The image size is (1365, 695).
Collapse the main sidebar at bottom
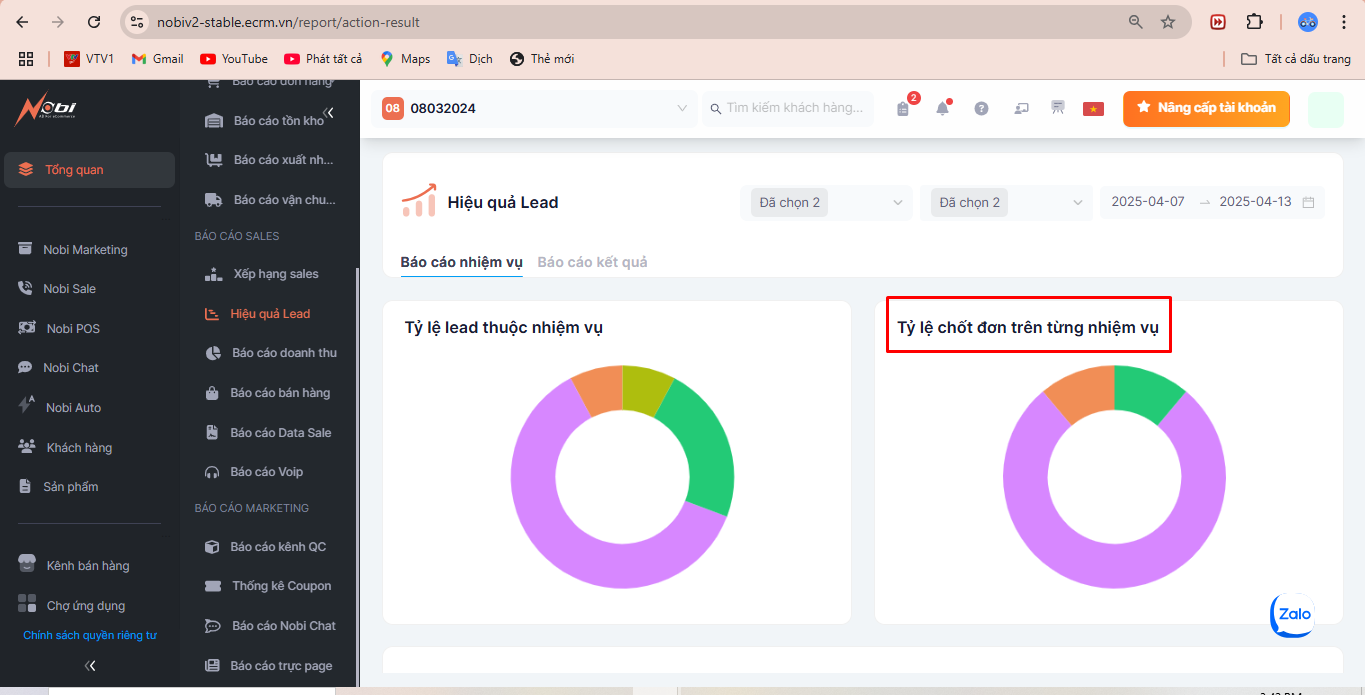[x=90, y=665]
